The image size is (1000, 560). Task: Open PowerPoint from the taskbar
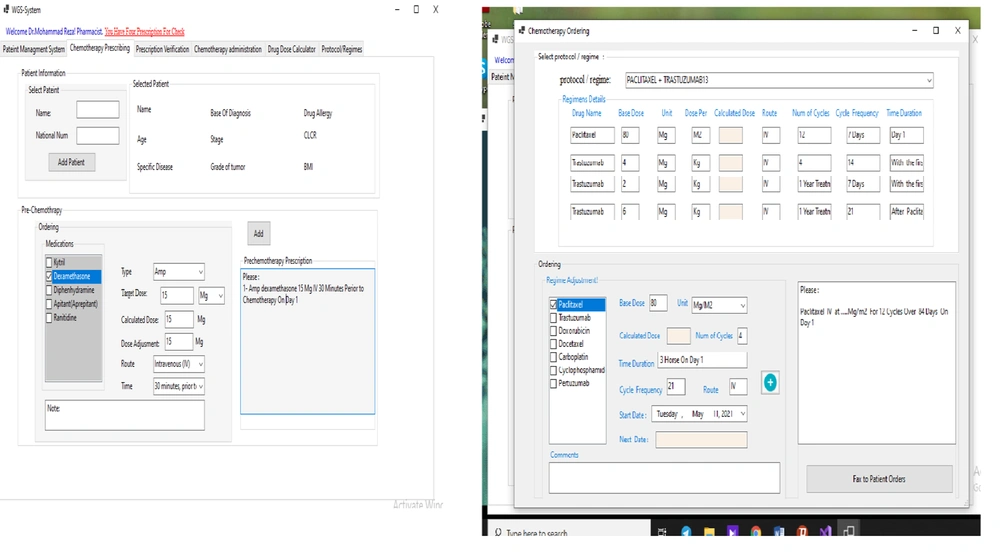pos(802,531)
